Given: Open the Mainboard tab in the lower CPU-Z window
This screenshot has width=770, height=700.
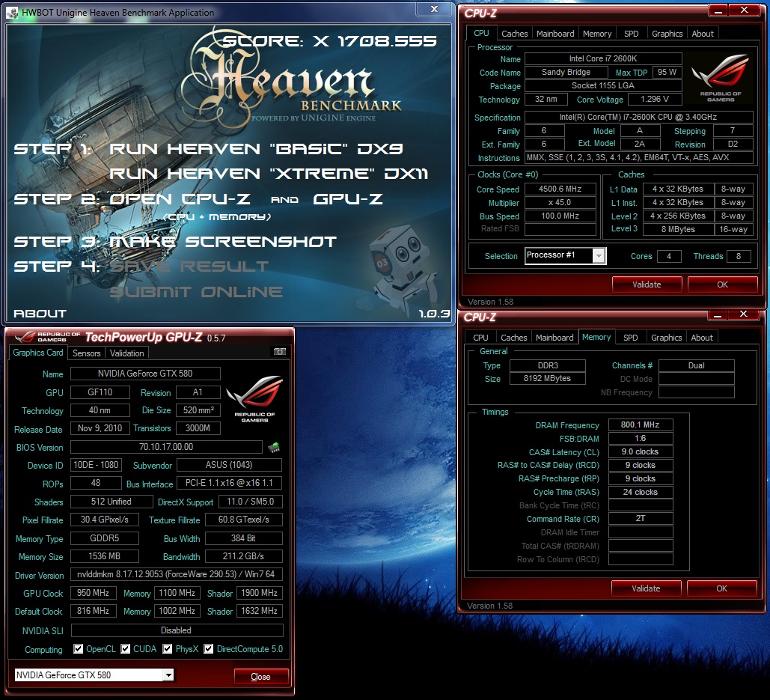Looking at the screenshot, I should (x=554, y=337).
